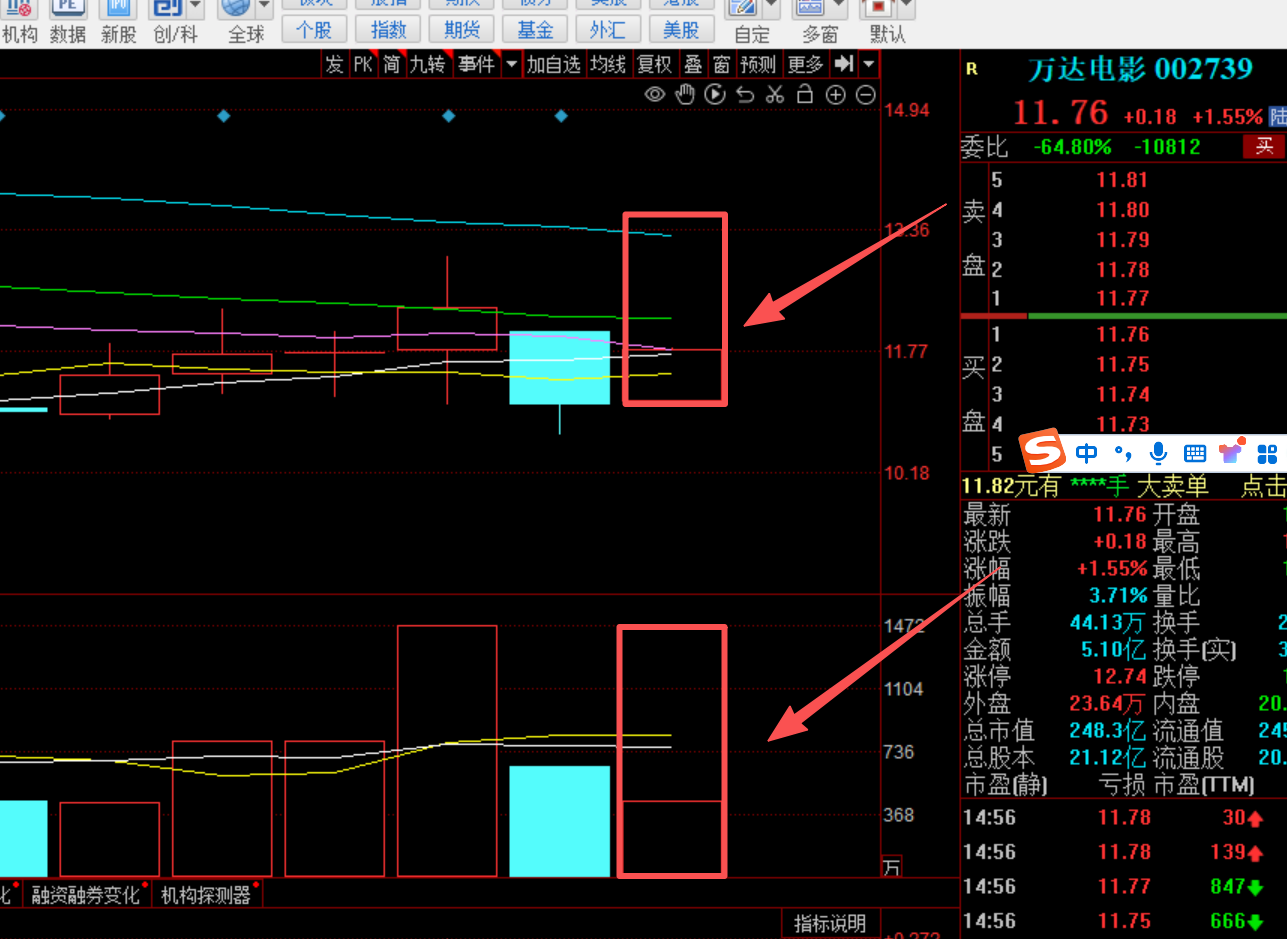The image size is (1287, 939).
Task: Open Sogou toolbox grid icon
Action: point(1268,454)
